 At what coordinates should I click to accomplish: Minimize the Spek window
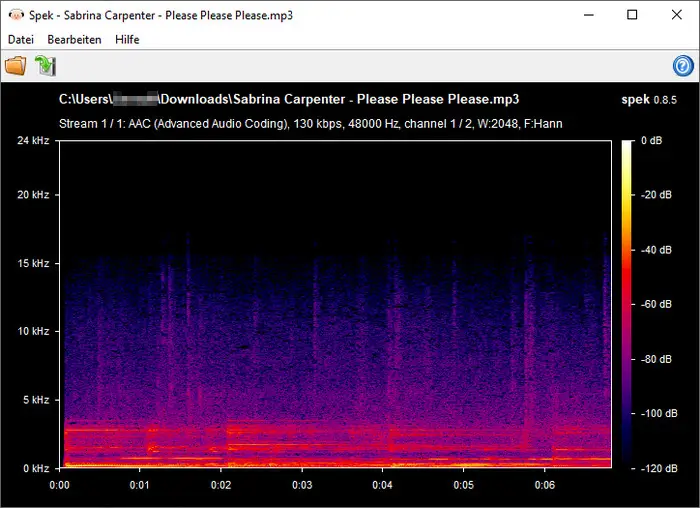coord(589,15)
